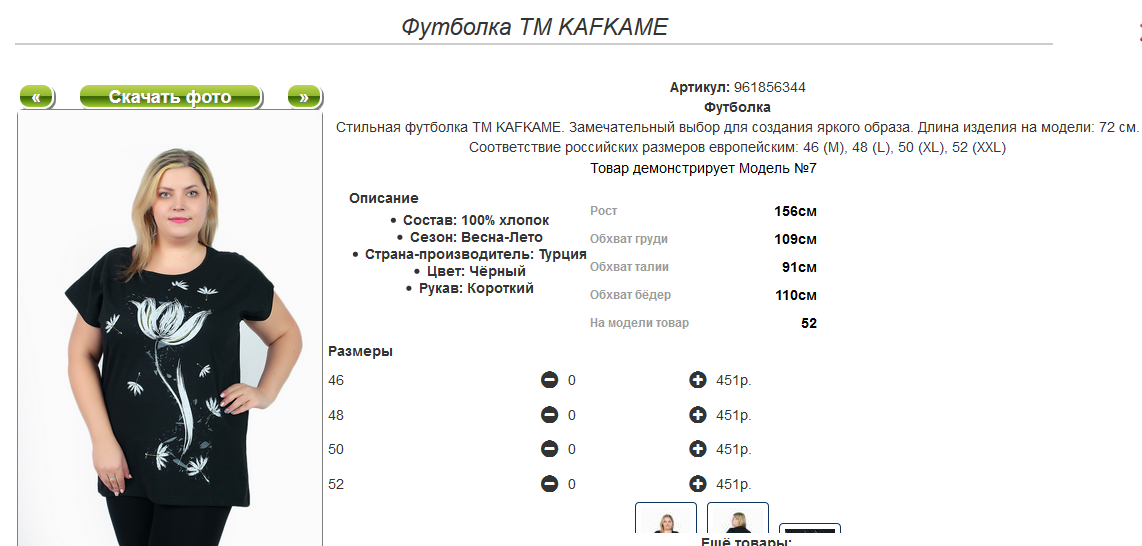
Task: Click the size 52 row label
Action: (x=336, y=484)
